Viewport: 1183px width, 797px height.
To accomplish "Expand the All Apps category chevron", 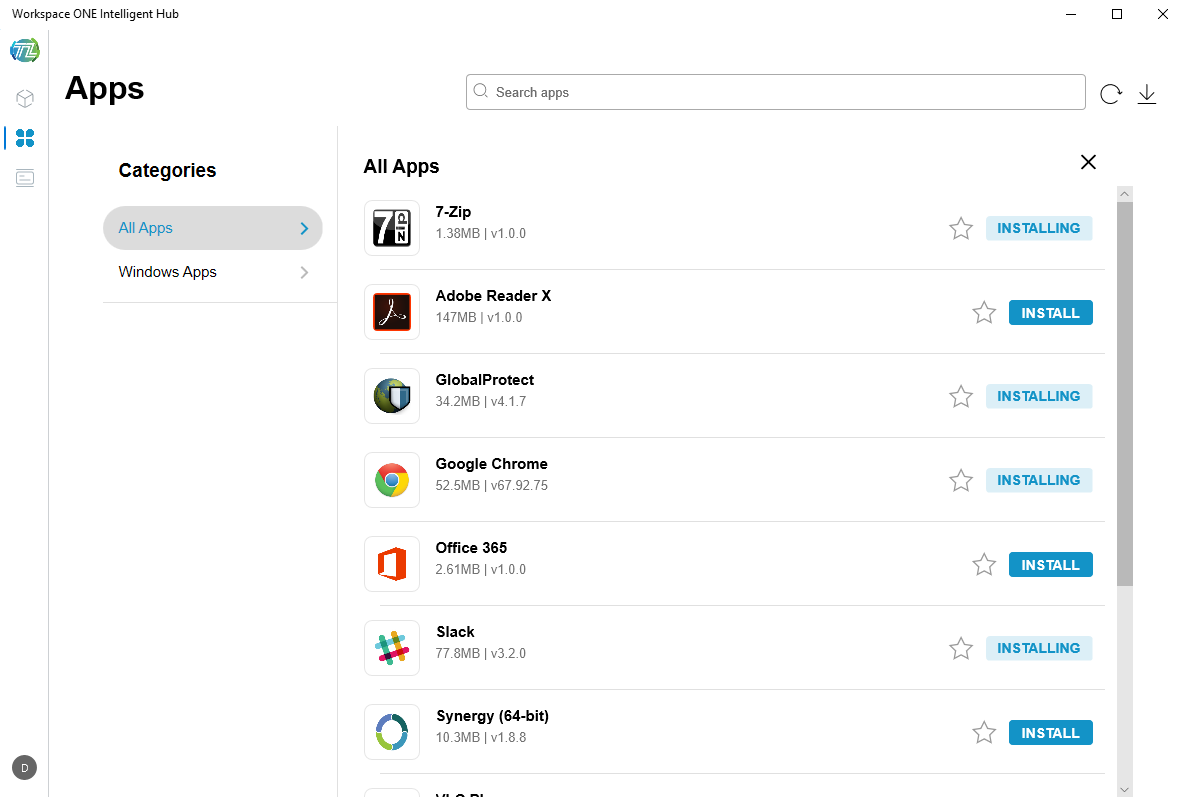I will coord(303,228).
